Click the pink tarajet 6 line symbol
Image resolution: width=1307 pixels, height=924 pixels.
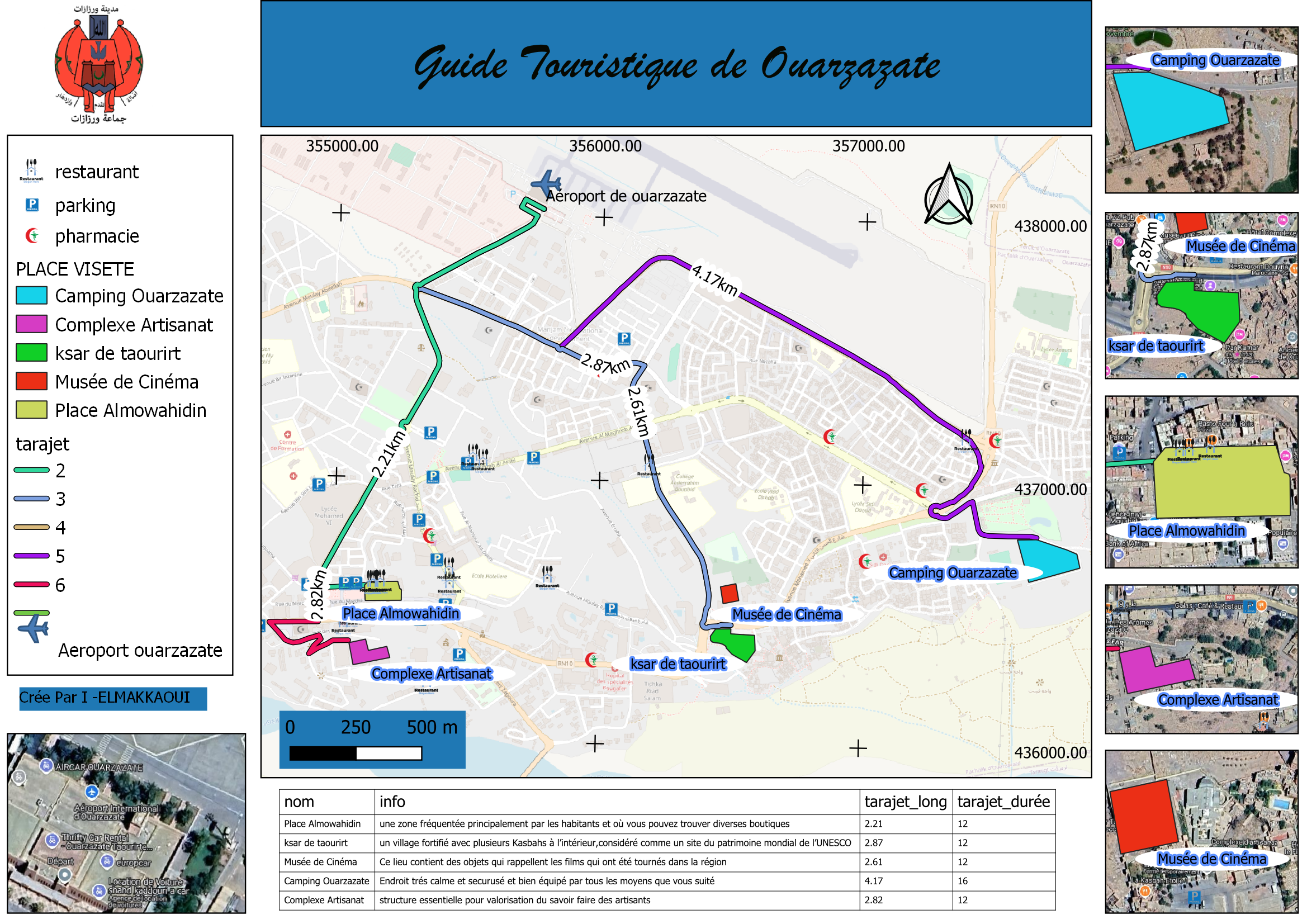pyautogui.click(x=32, y=584)
